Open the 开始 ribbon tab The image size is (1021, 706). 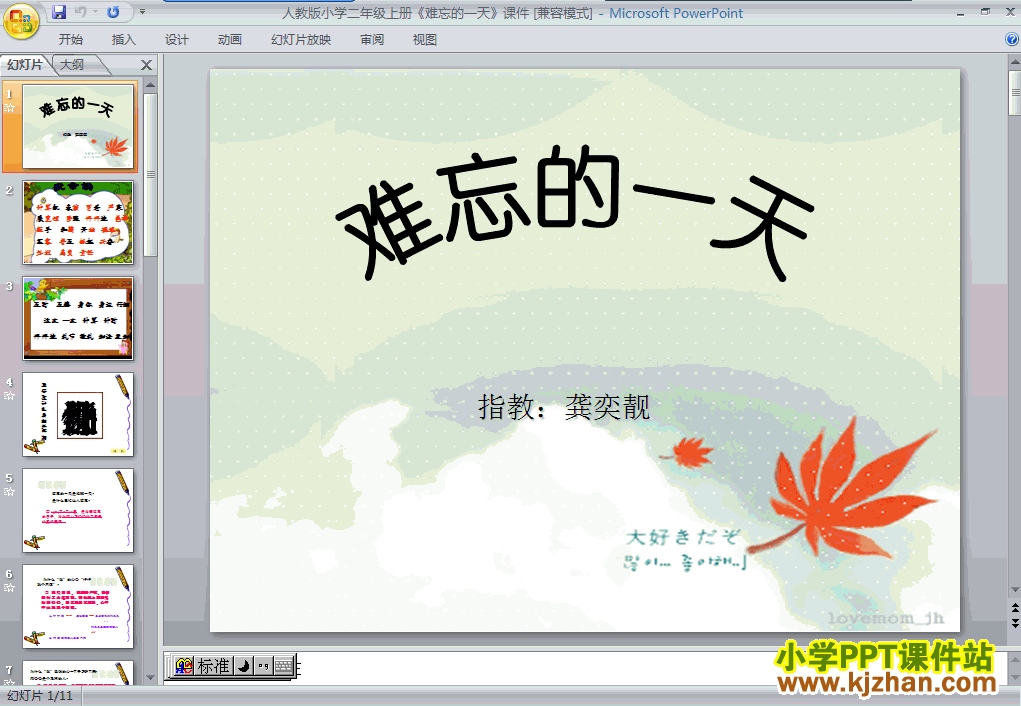click(70, 40)
